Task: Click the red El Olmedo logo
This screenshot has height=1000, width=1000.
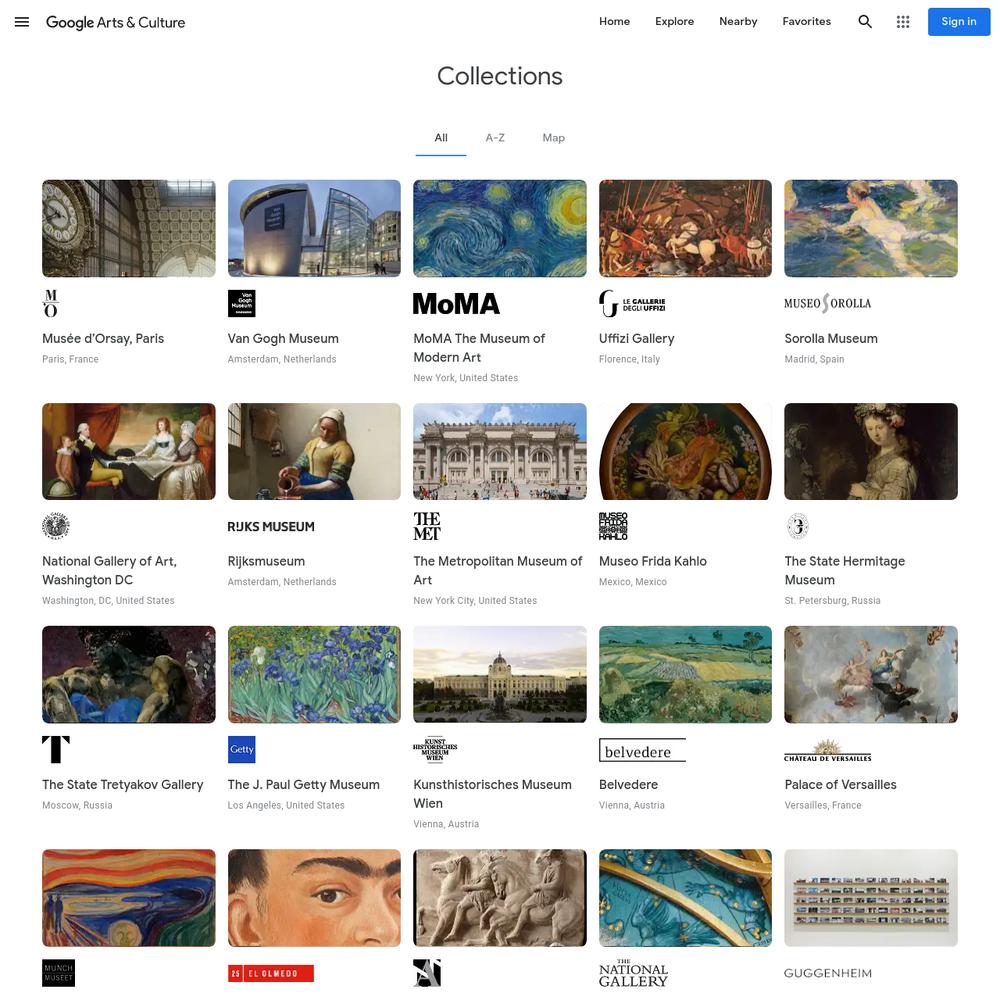Action: point(271,973)
